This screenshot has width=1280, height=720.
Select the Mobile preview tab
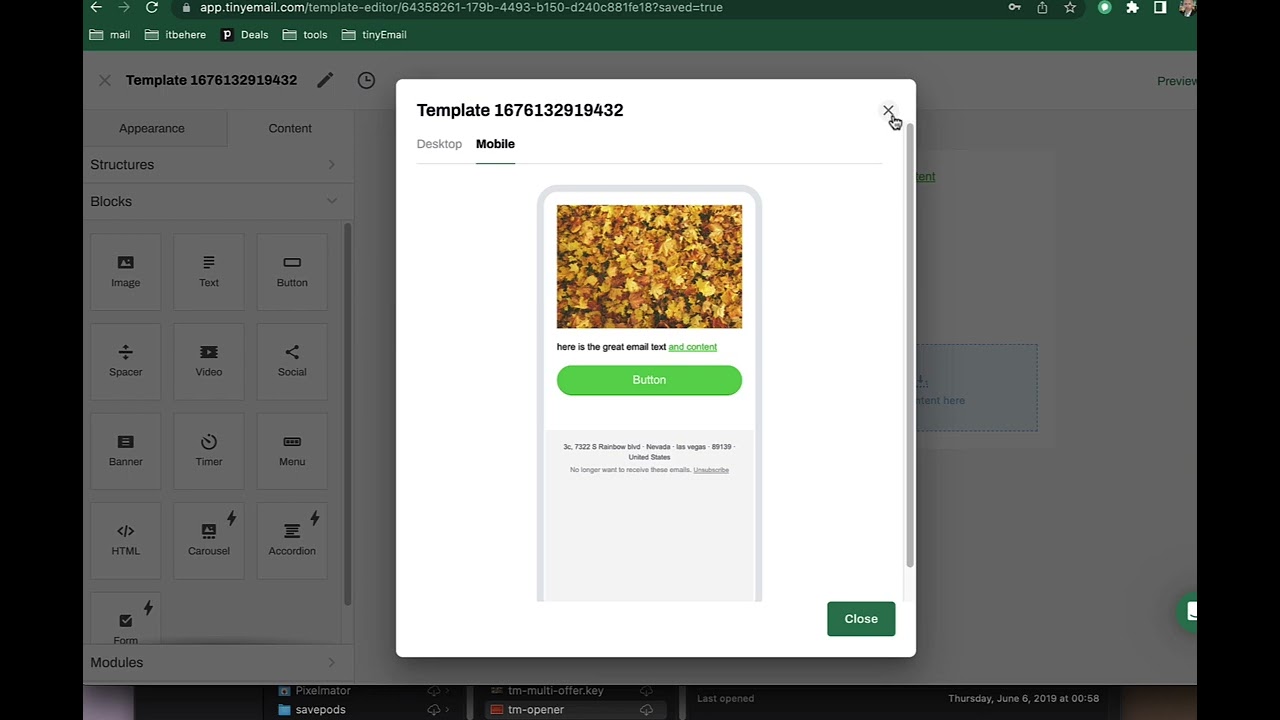495,144
